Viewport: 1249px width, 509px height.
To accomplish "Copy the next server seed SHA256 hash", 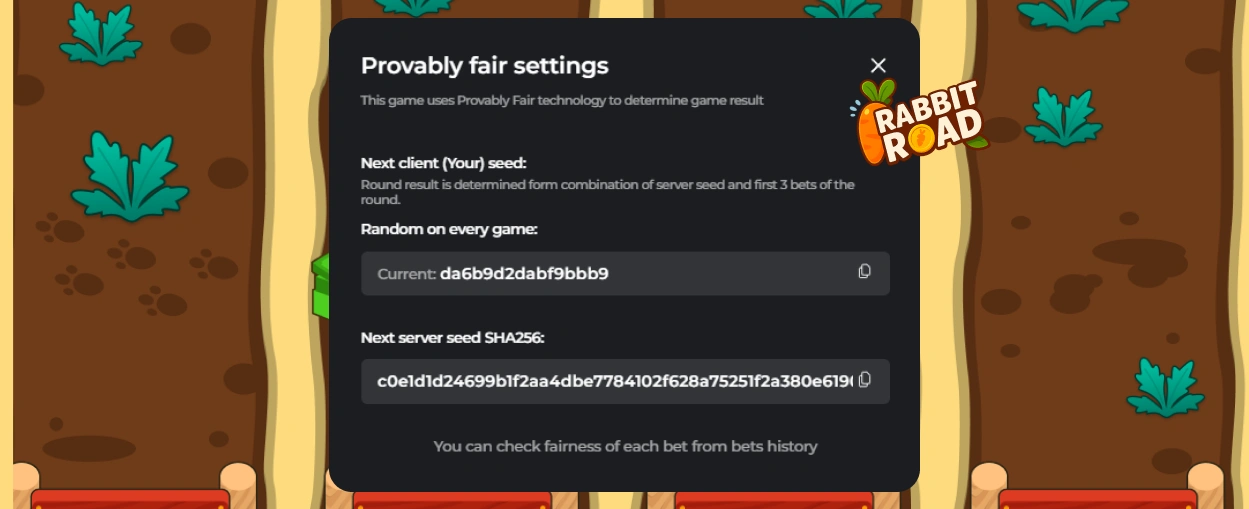I will pos(865,379).
